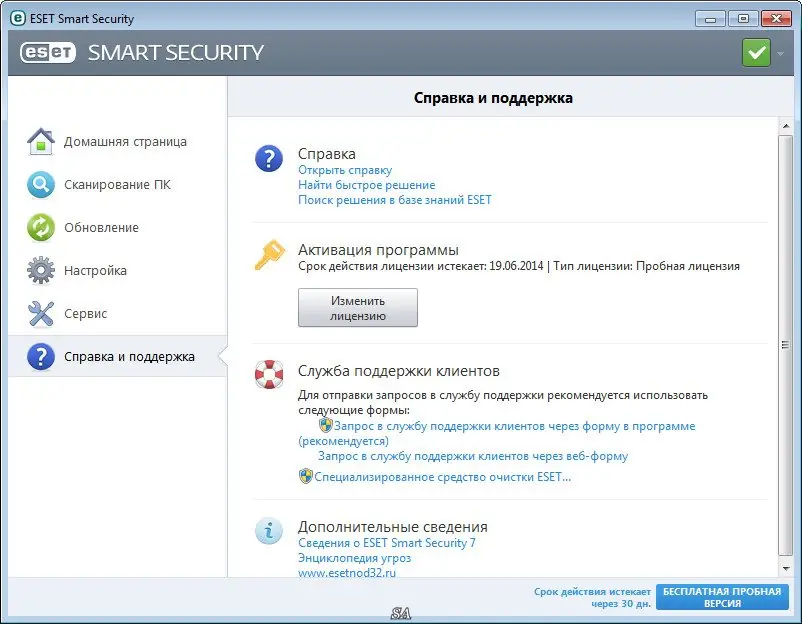The image size is (802, 624).
Task: Click the key icon beside Активация программы
Action: pos(269,258)
